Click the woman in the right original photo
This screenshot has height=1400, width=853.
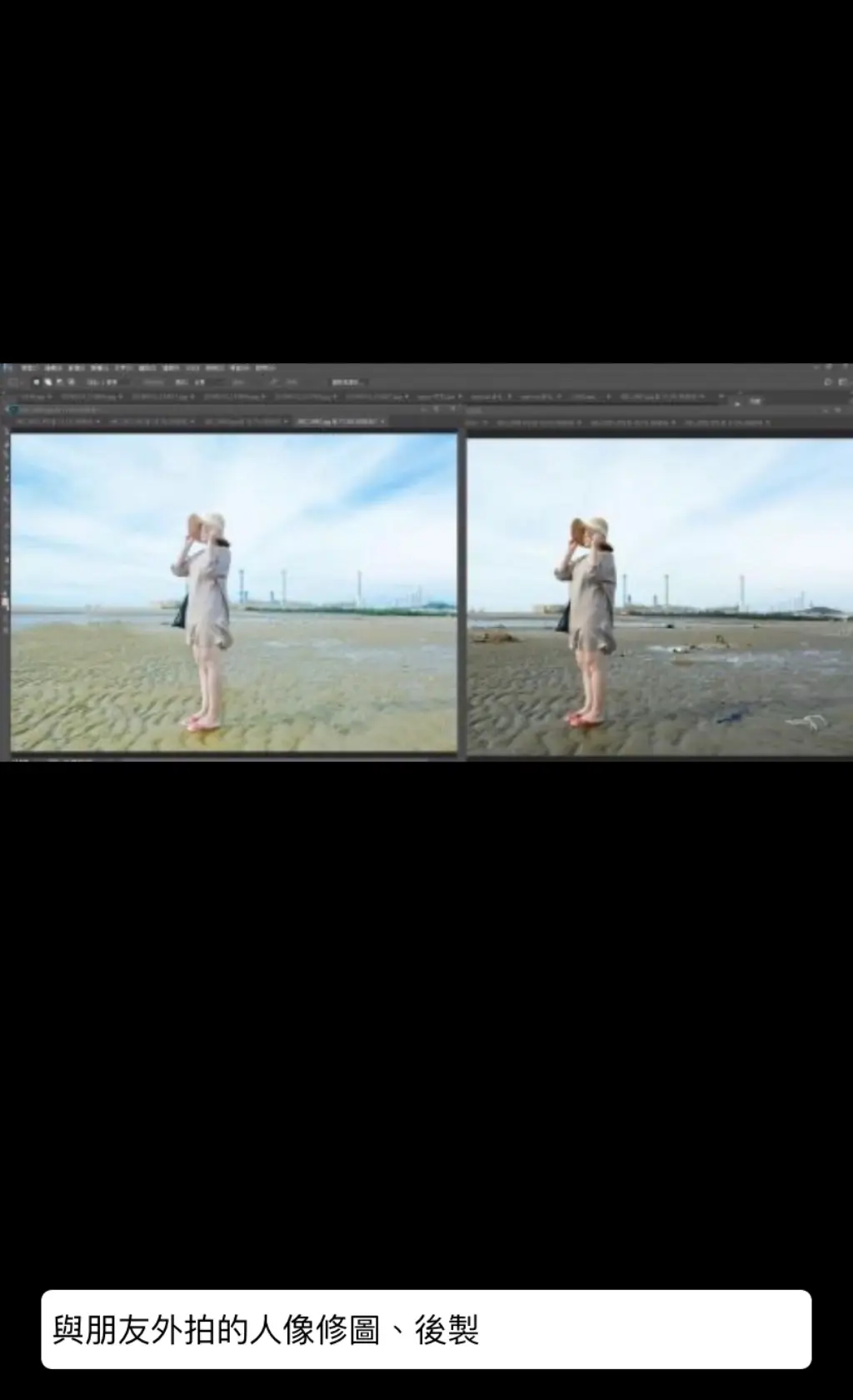click(586, 620)
